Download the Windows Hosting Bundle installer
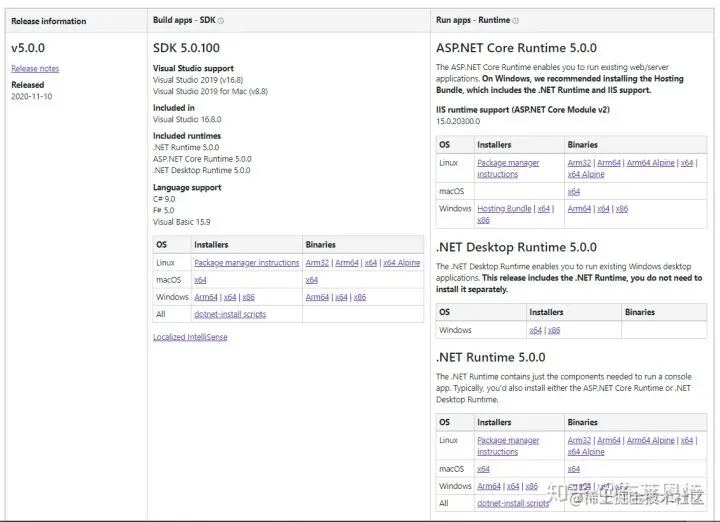 (504, 208)
